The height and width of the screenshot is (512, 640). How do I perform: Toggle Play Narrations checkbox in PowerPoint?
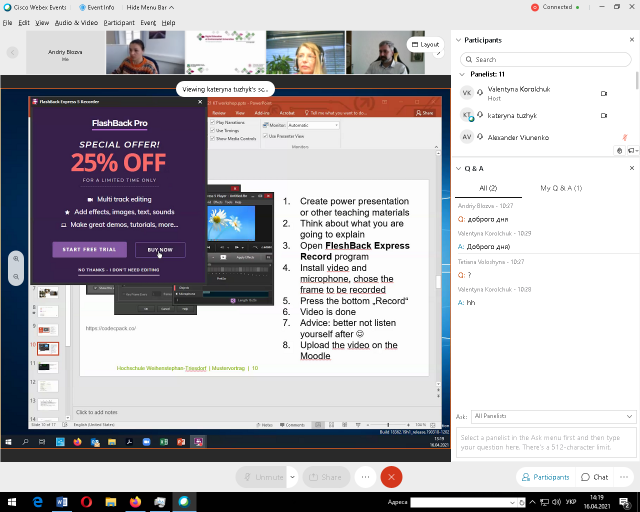pyautogui.click(x=213, y=122)
